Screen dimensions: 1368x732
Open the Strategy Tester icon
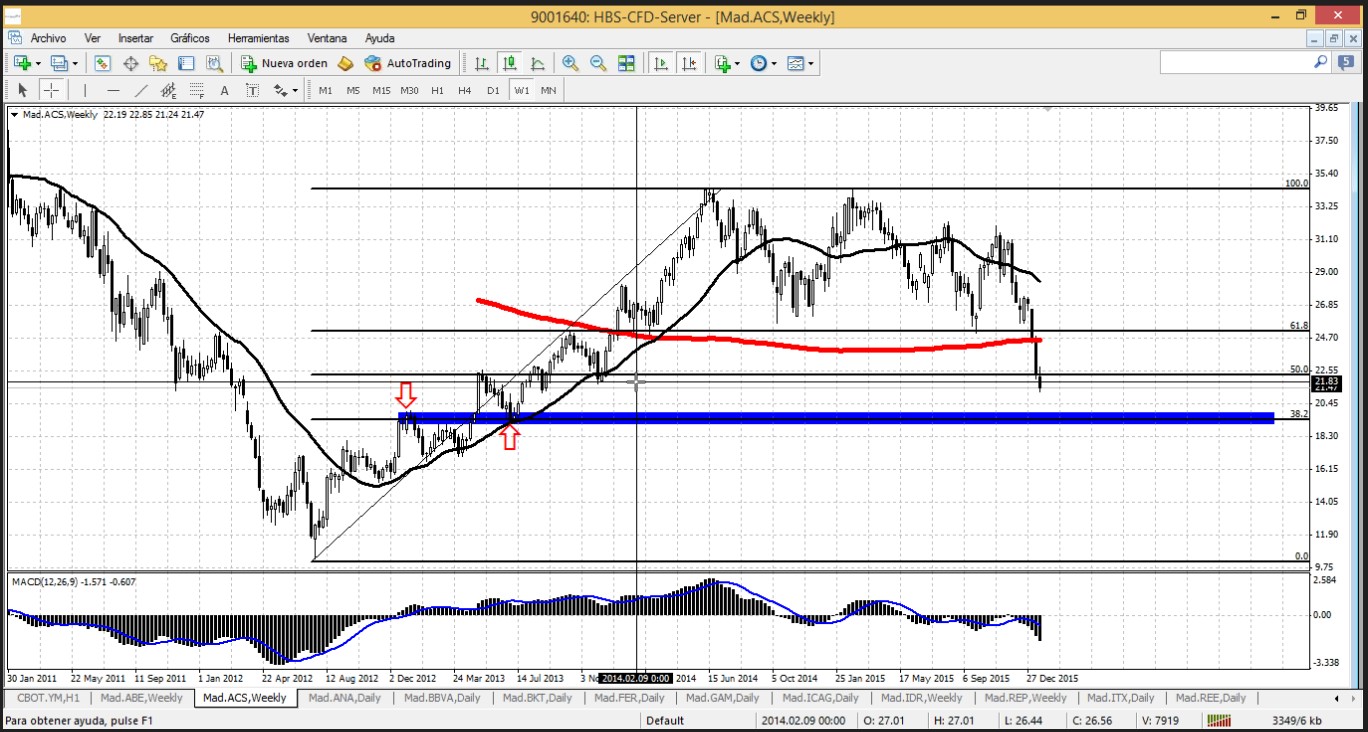tap(214, 63)
